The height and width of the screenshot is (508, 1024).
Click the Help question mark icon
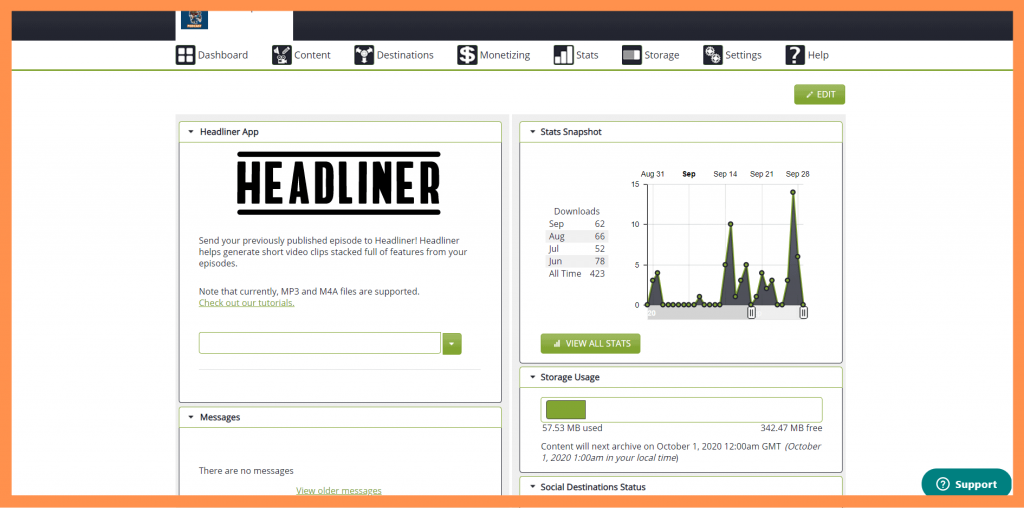795,55
